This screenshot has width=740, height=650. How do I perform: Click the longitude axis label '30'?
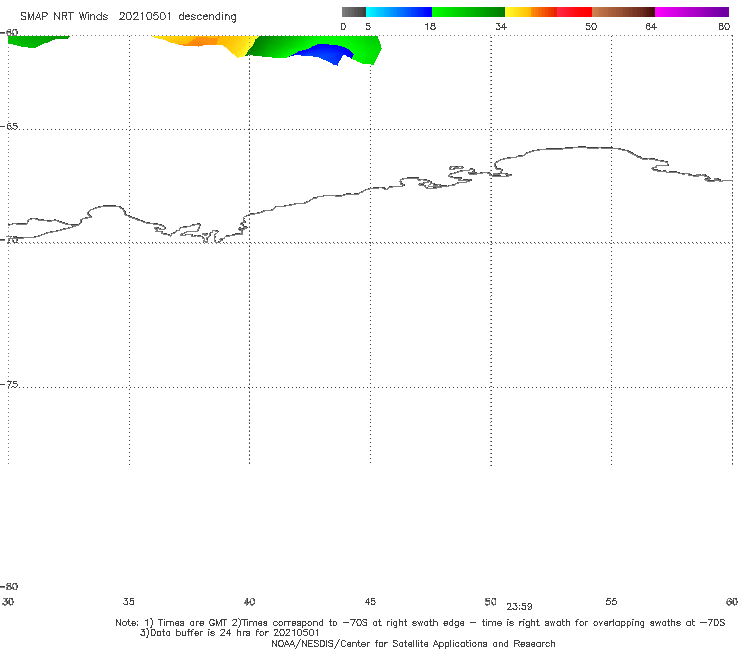point(8,602)
